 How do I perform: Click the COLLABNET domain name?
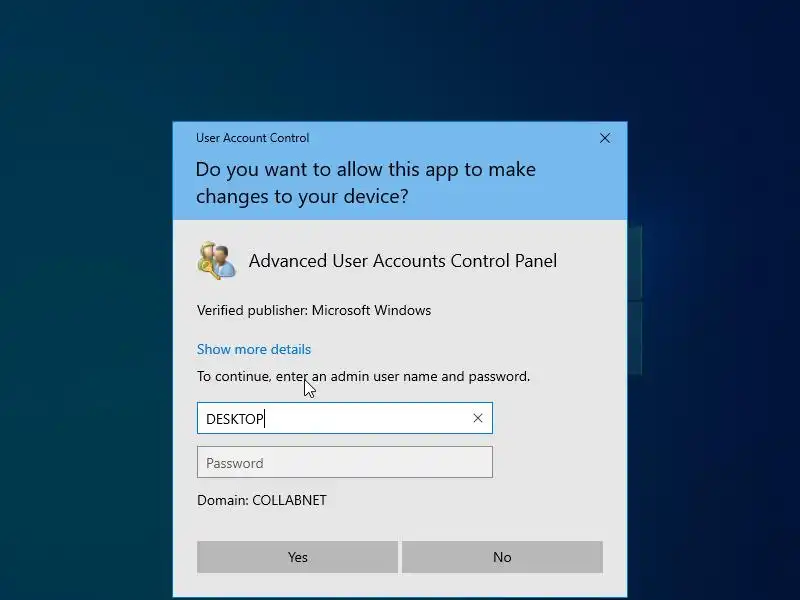(289, 501)
